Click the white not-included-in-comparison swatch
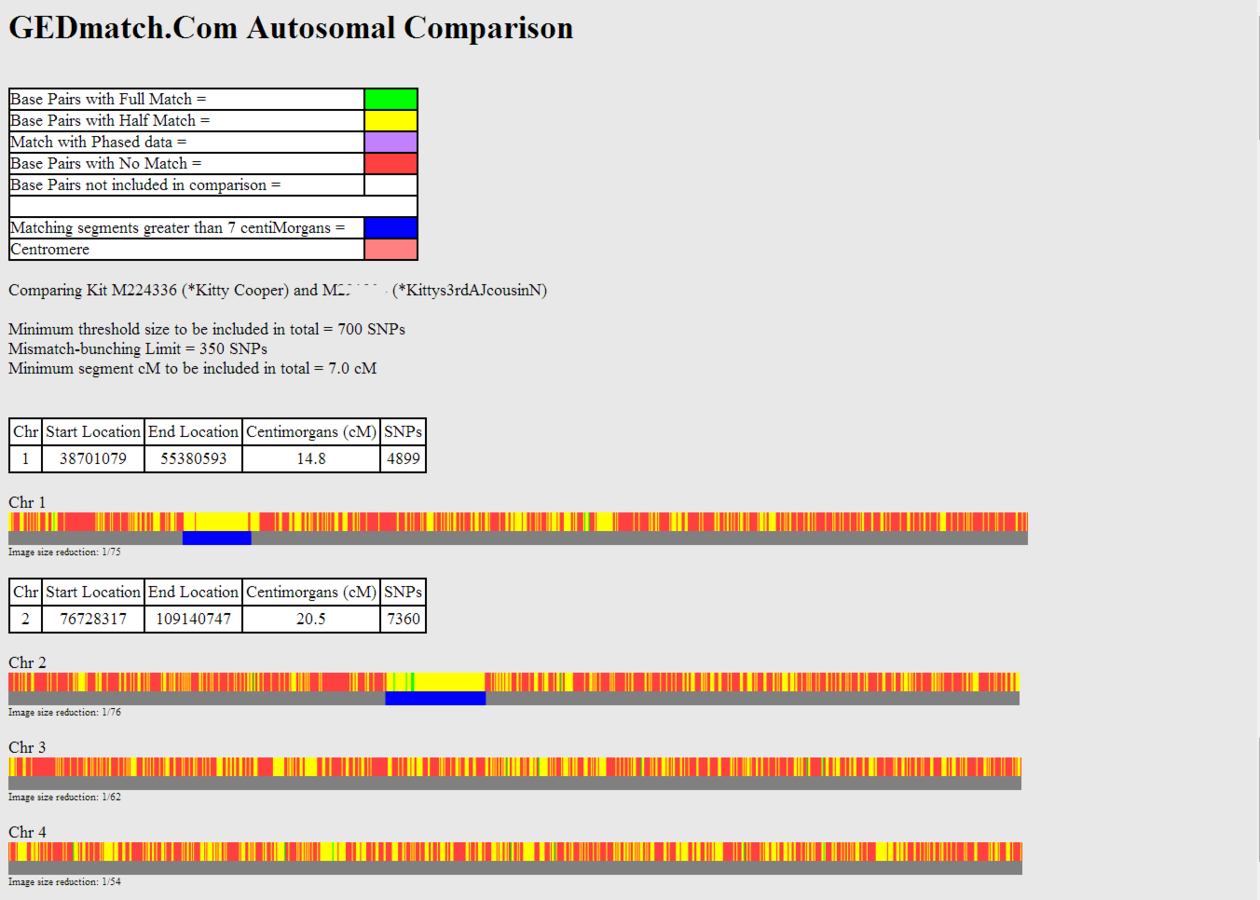This screenshot has width=1260, height=900. coord(391,185)
